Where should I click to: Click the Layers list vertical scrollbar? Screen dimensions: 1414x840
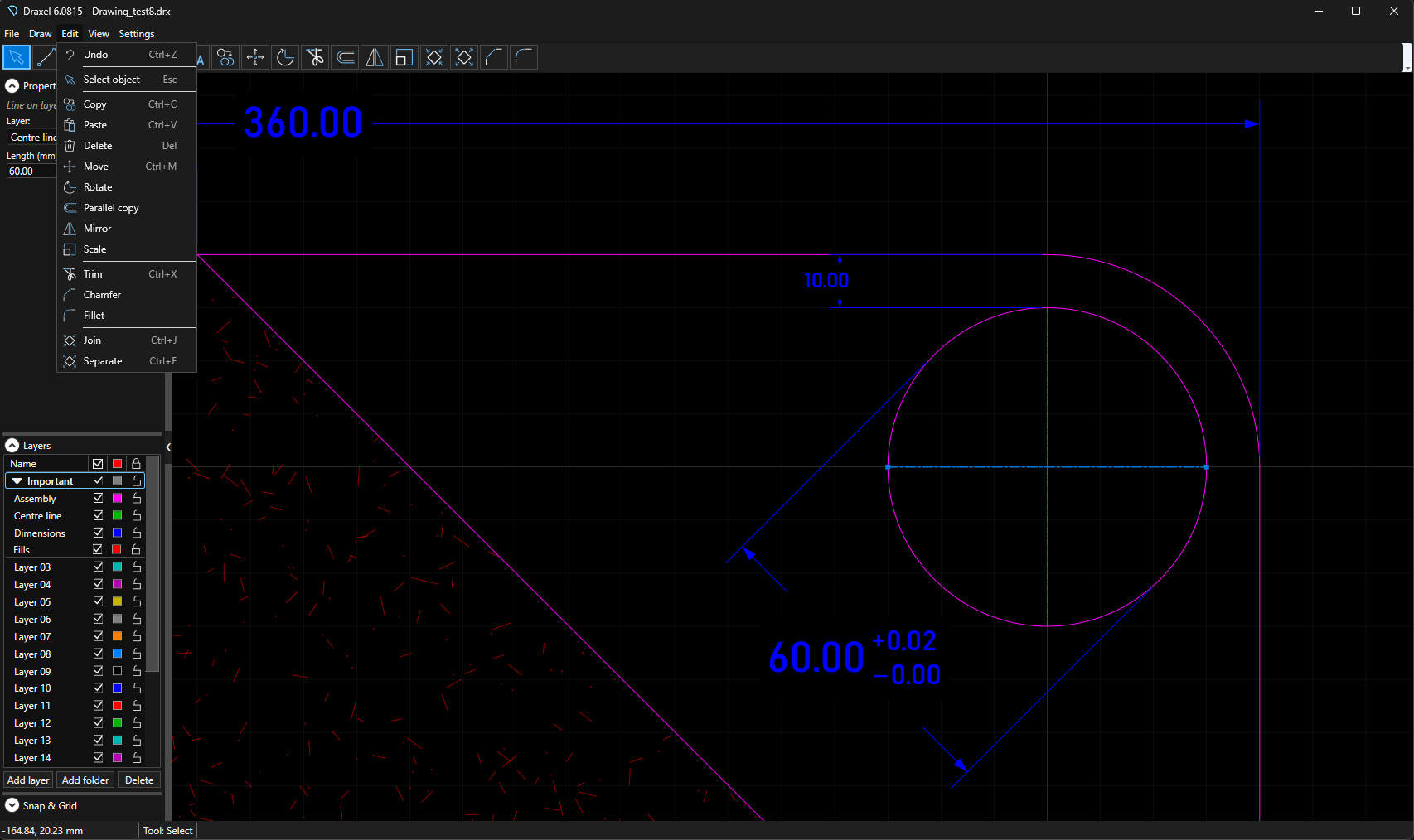[x=153, y=563]
